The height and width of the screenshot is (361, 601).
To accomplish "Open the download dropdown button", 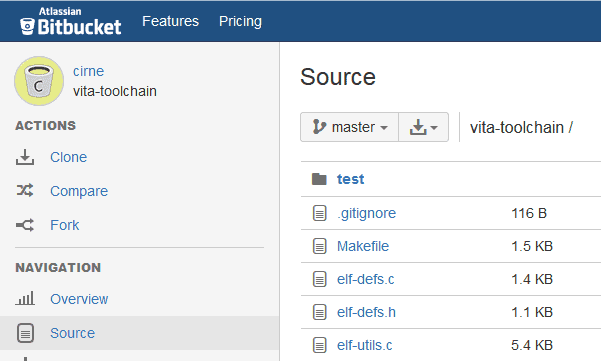I will tap(424, 127).
